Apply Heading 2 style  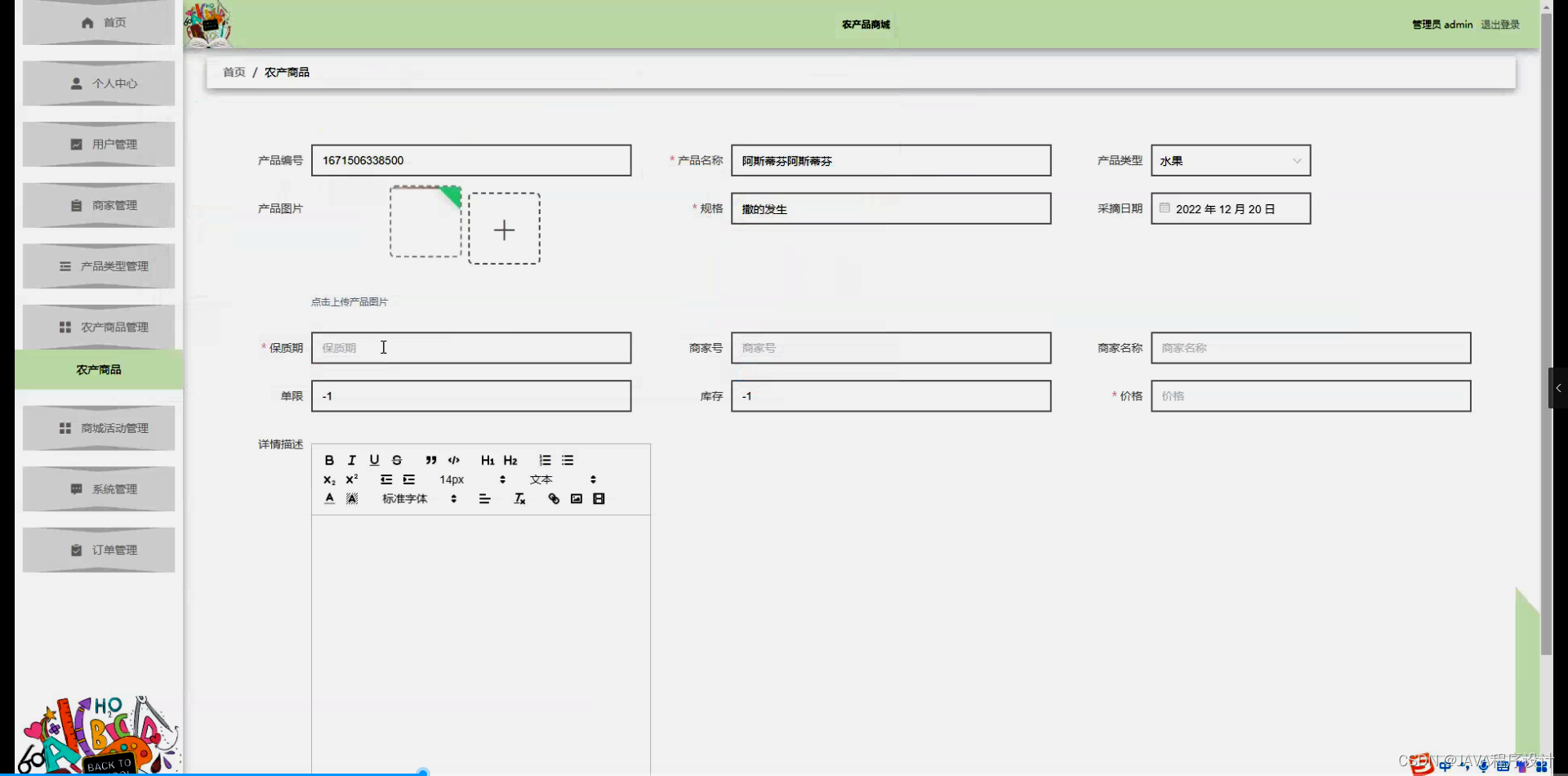coord(510,460)
